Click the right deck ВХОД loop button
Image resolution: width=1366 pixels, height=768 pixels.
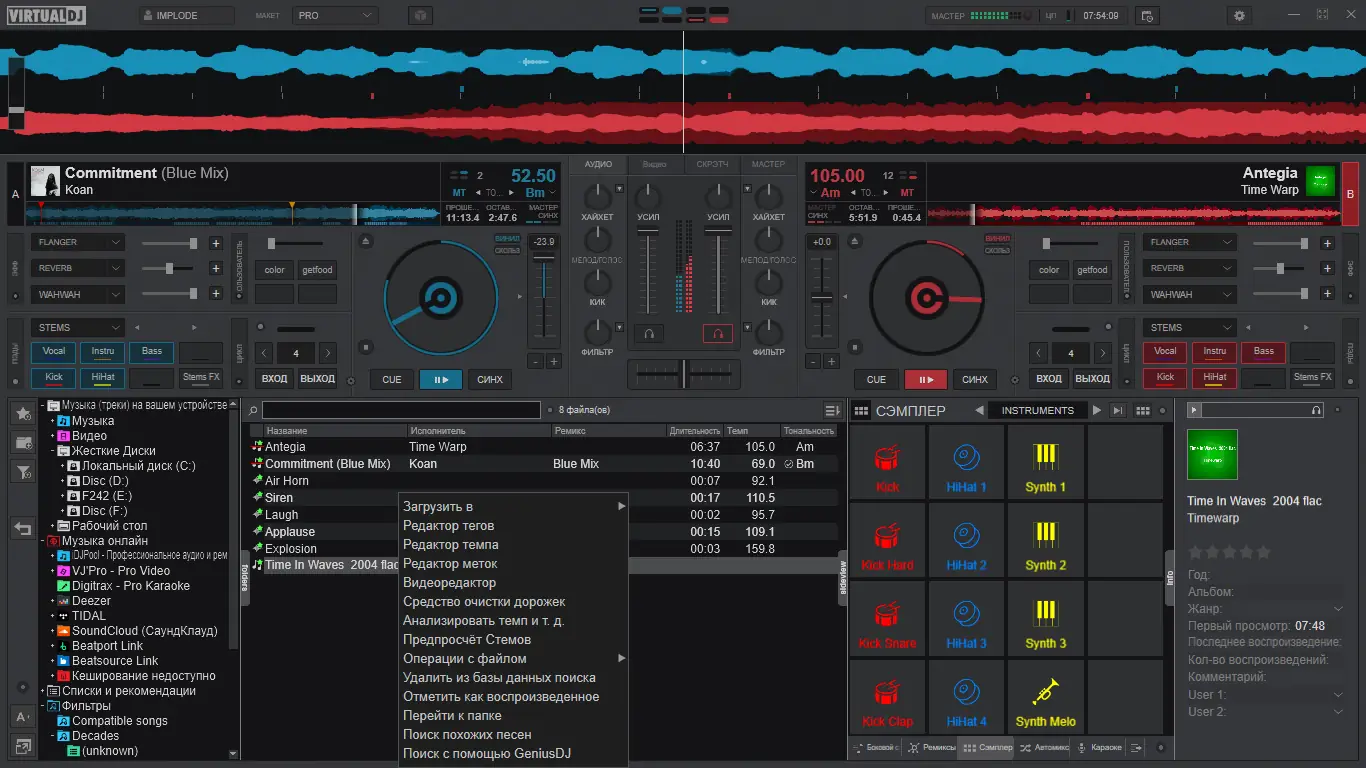(1049, 379)
